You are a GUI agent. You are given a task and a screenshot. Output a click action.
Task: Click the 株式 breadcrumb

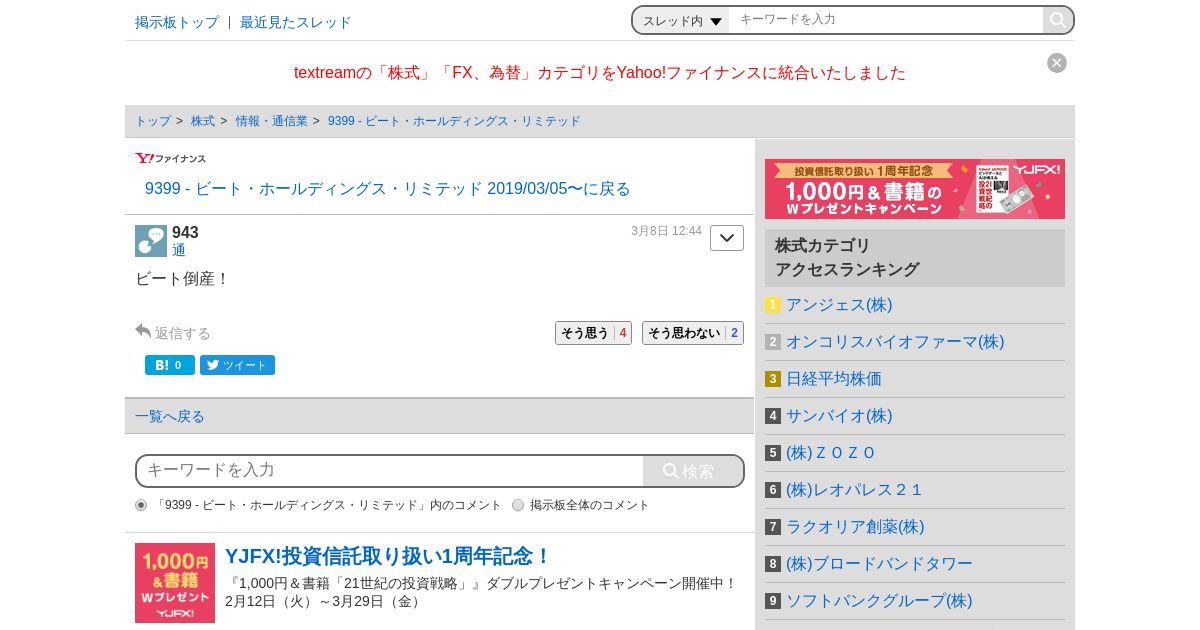coord(203,121)
